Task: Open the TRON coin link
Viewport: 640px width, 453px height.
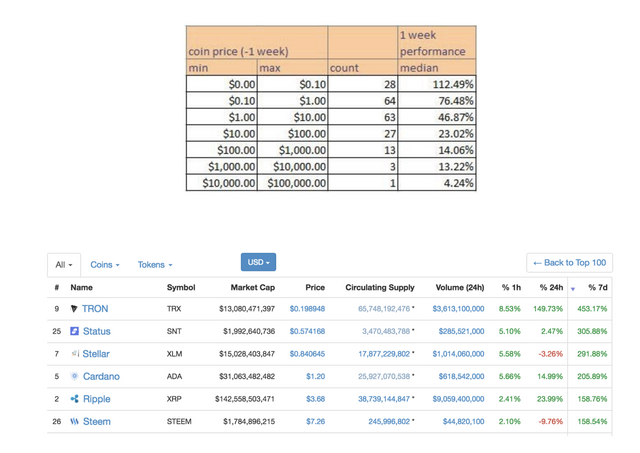Action: click(95, 309)
